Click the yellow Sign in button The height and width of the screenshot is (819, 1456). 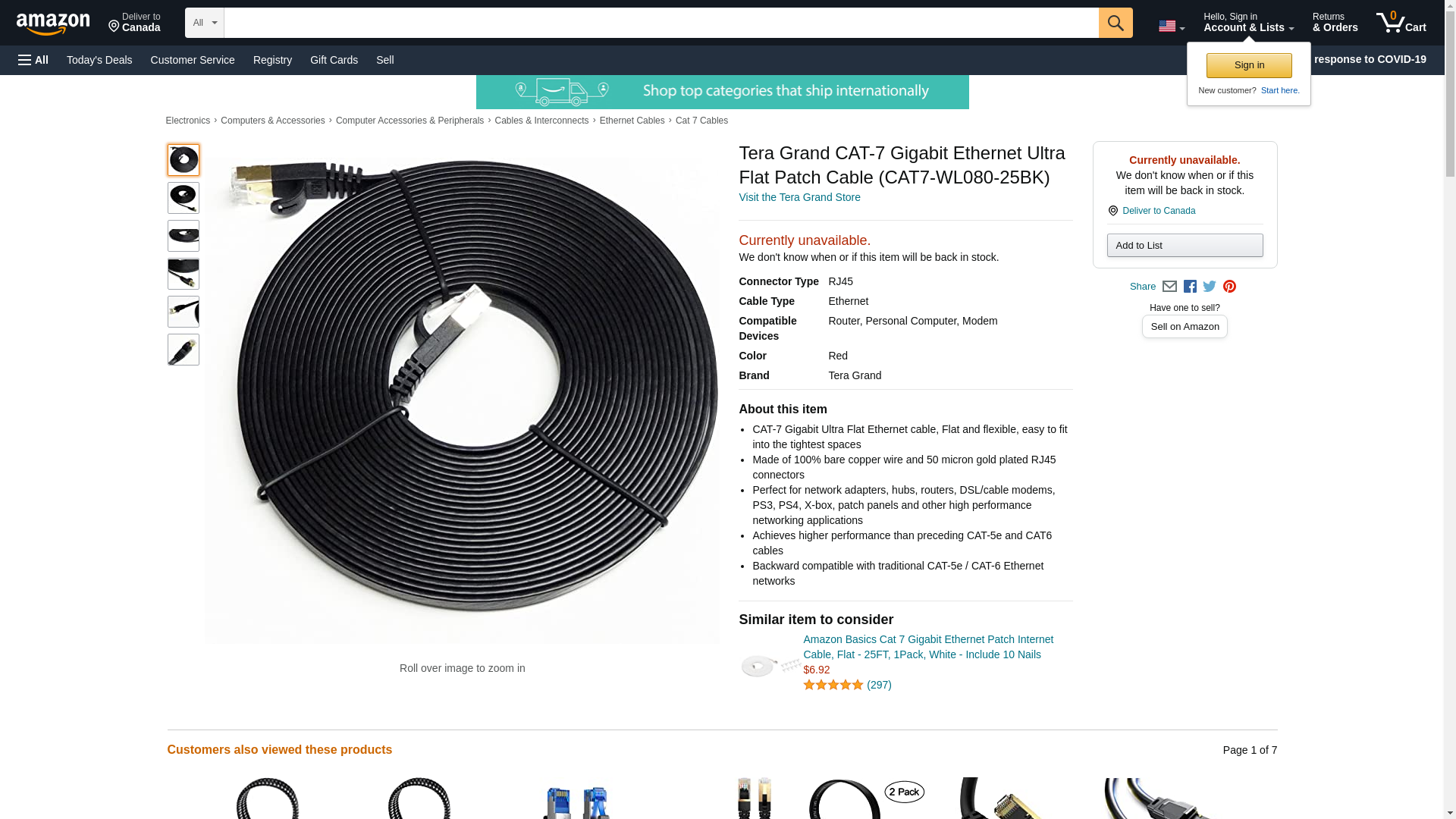tap(1249, 65)
